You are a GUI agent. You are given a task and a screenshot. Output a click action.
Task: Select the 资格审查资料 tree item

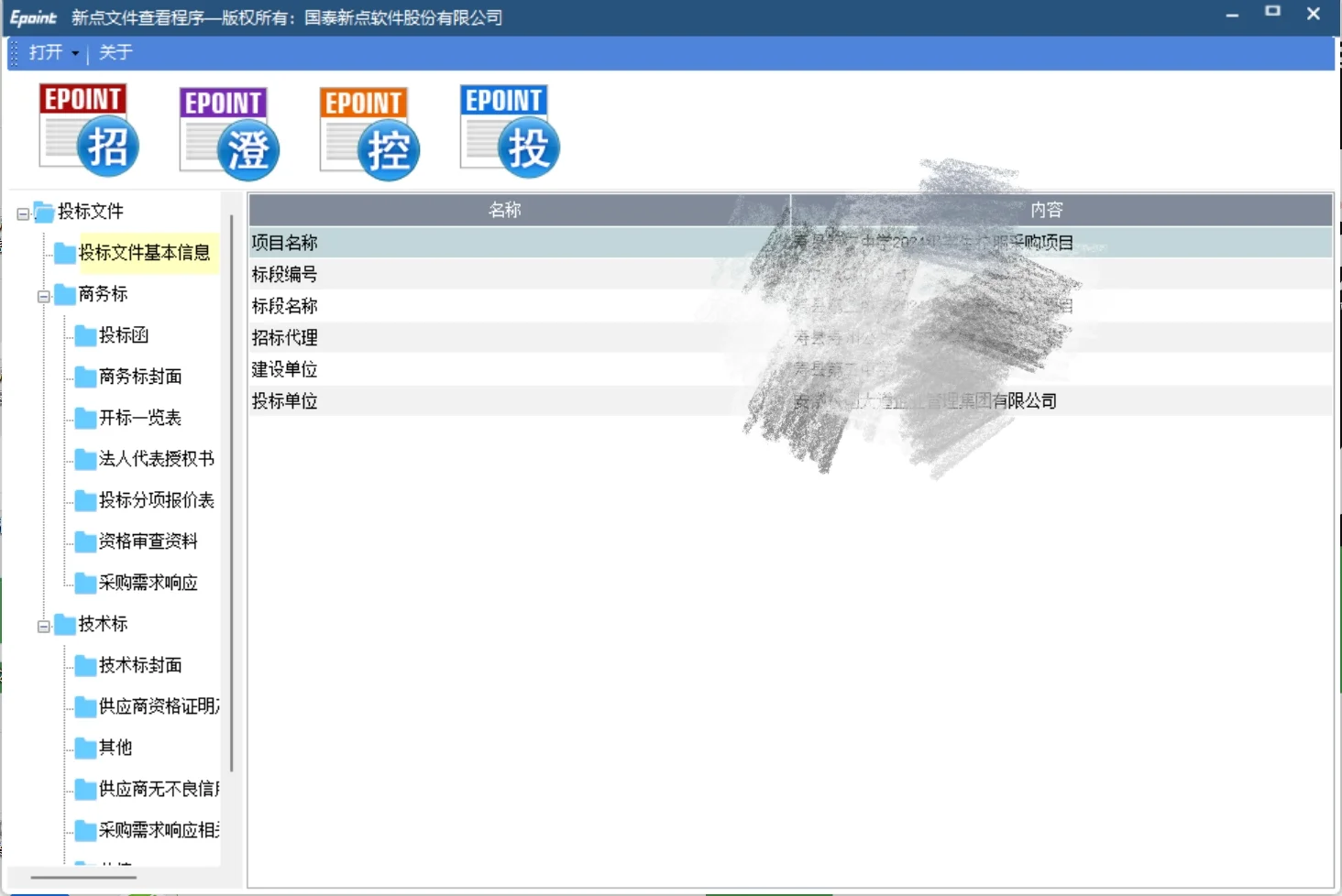tap(148, 541)
